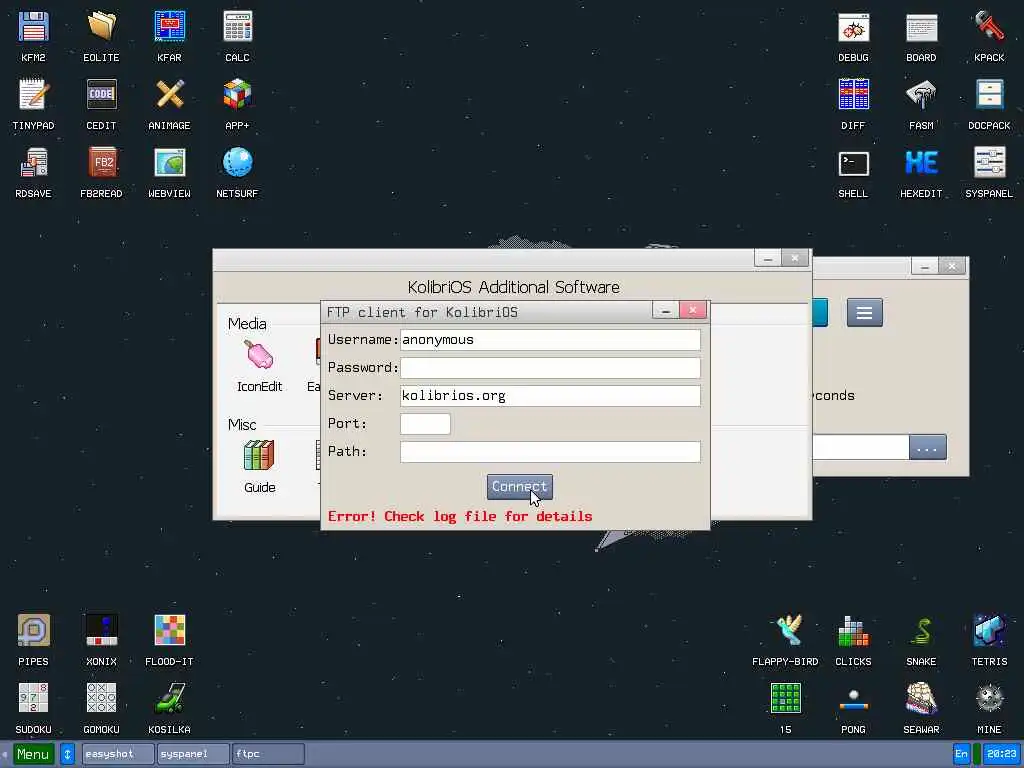Open the Menu button on the taskbar
1024x768 pixels.
coord(33,754)
